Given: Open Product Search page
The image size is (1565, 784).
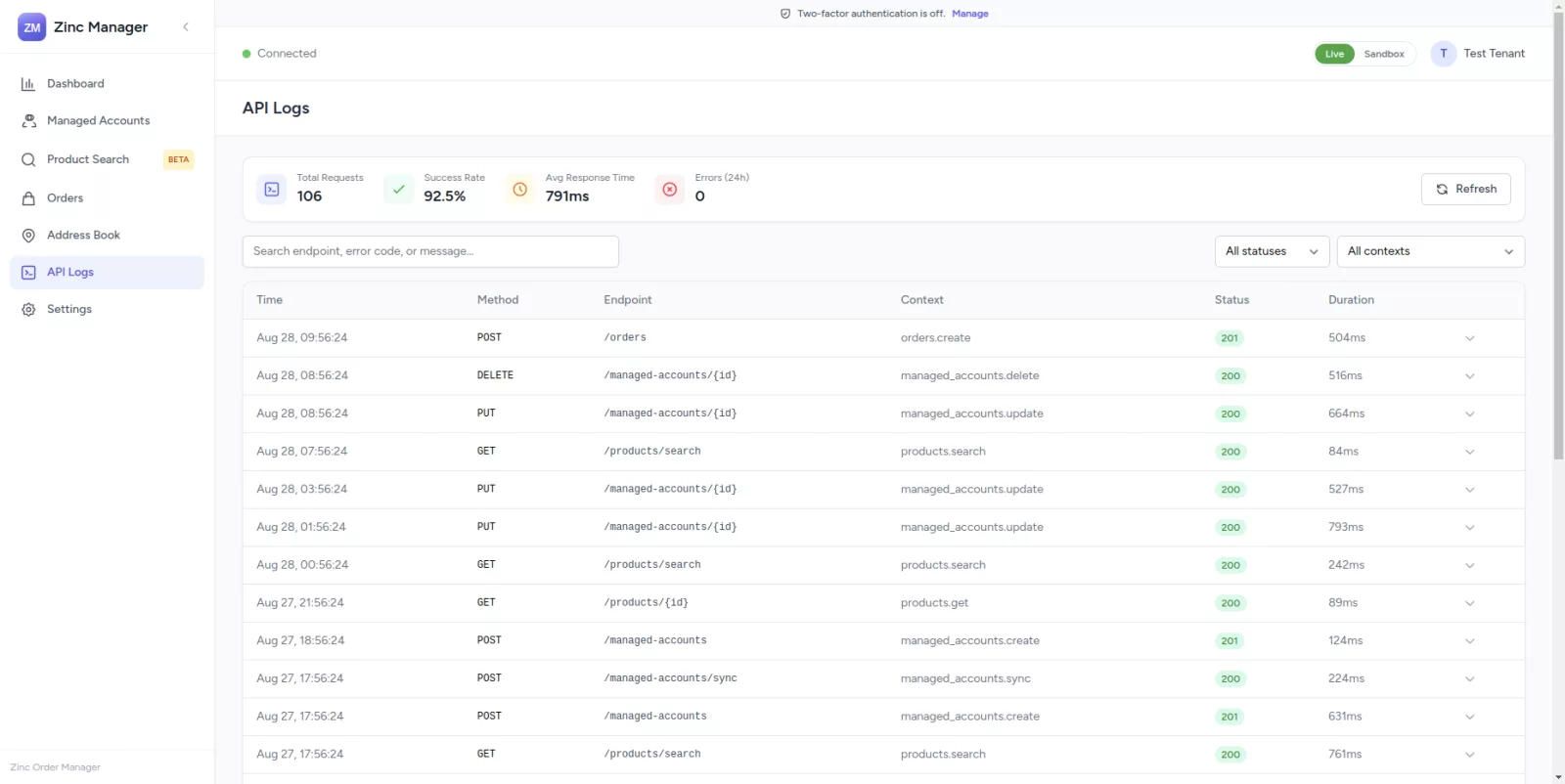Looking at the screenshot, I should point(107,159).
